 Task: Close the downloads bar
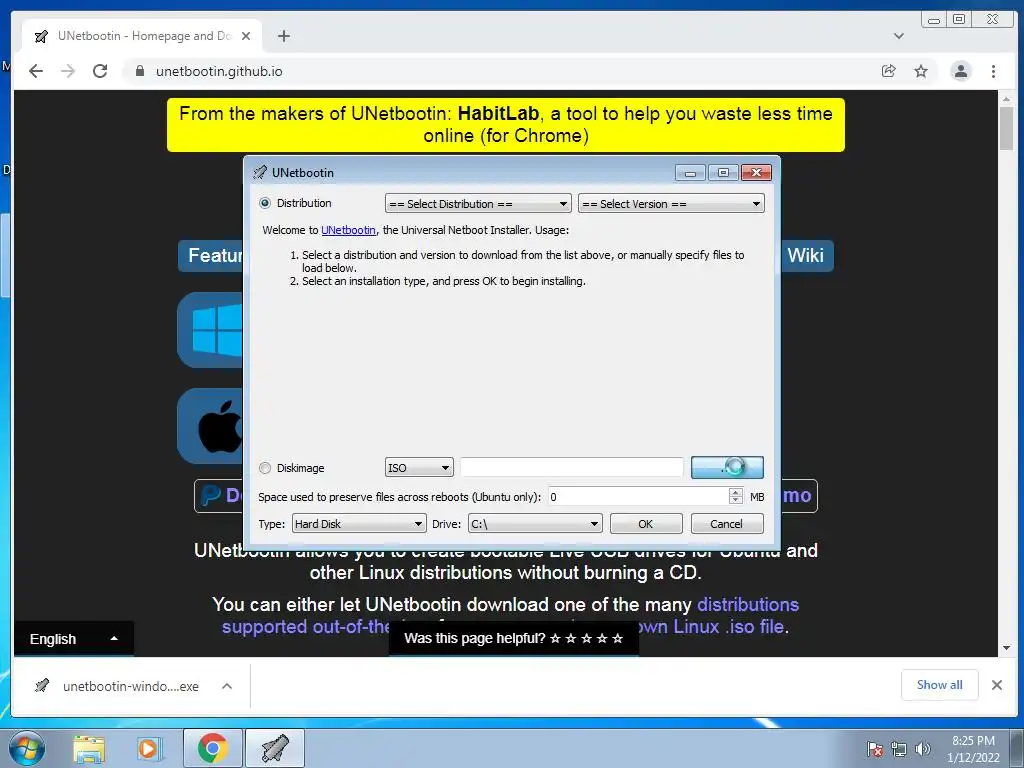[997, 685]
